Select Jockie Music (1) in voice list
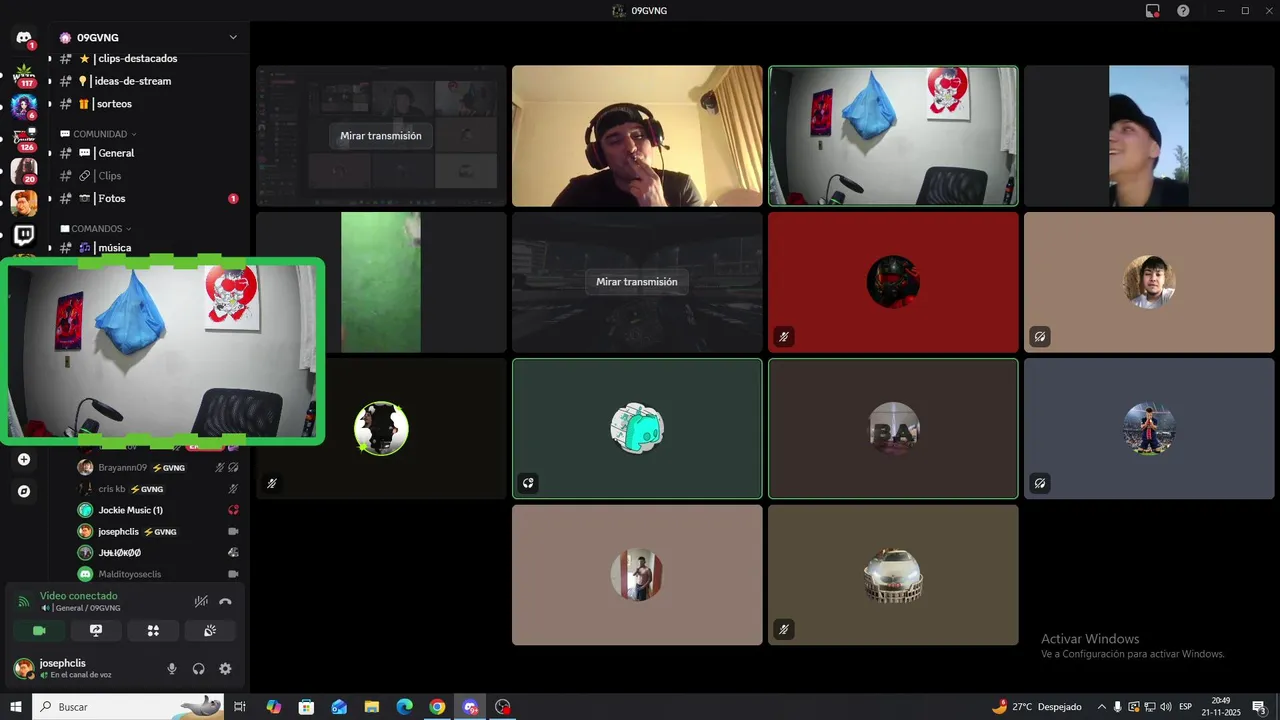This screenshot has width=1280, height=720. (158, 510)
